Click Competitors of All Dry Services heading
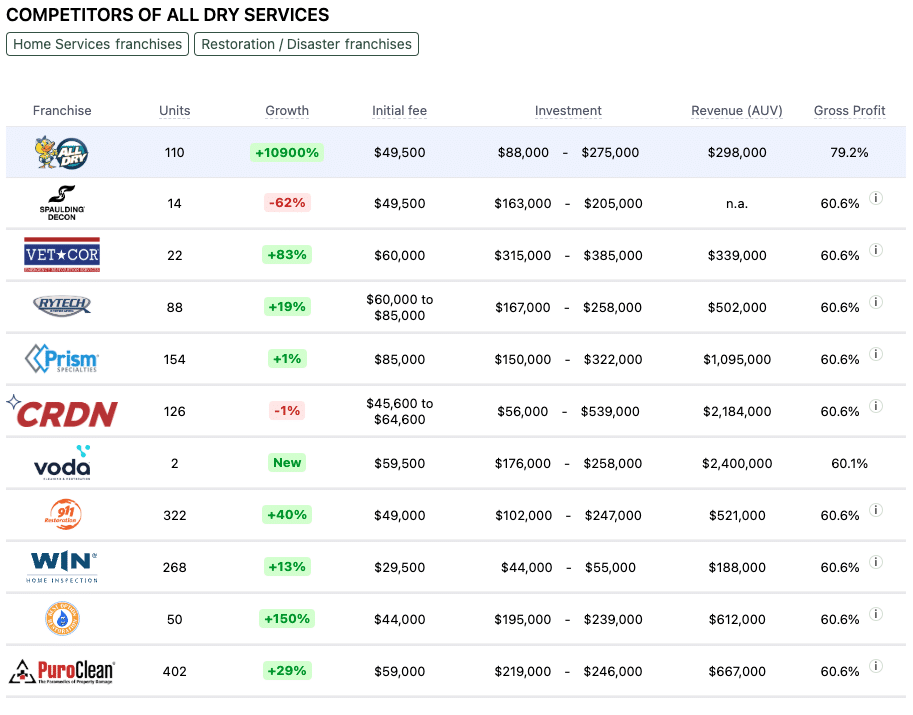This screenshot has width=913, height=715. tap(168, 15)
